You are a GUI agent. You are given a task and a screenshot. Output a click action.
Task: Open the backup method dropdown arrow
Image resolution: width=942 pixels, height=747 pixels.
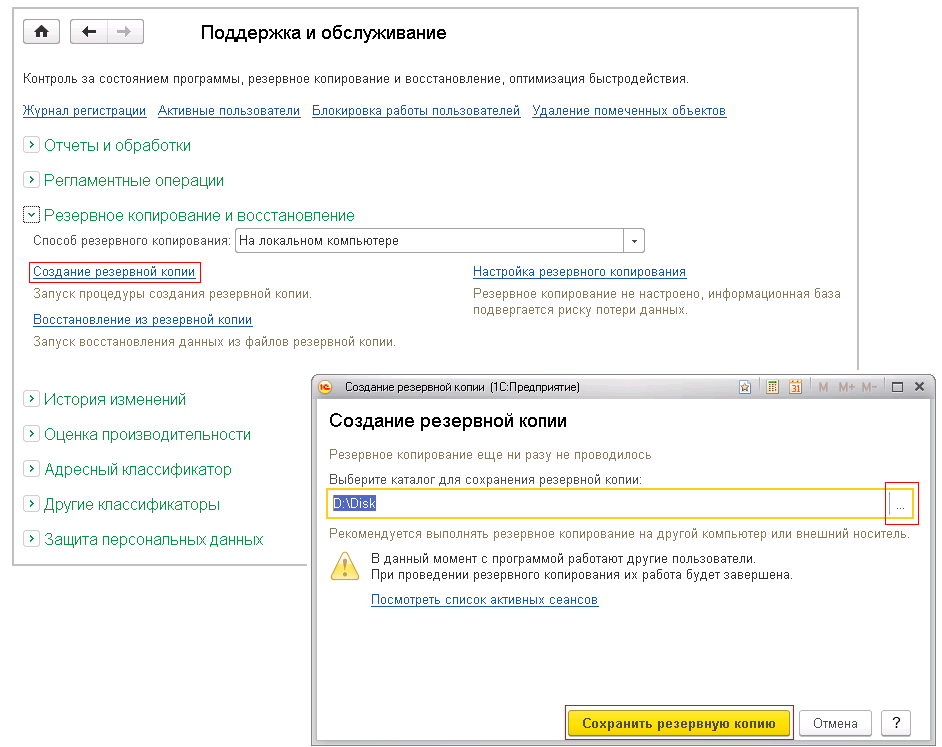point(634,241)
